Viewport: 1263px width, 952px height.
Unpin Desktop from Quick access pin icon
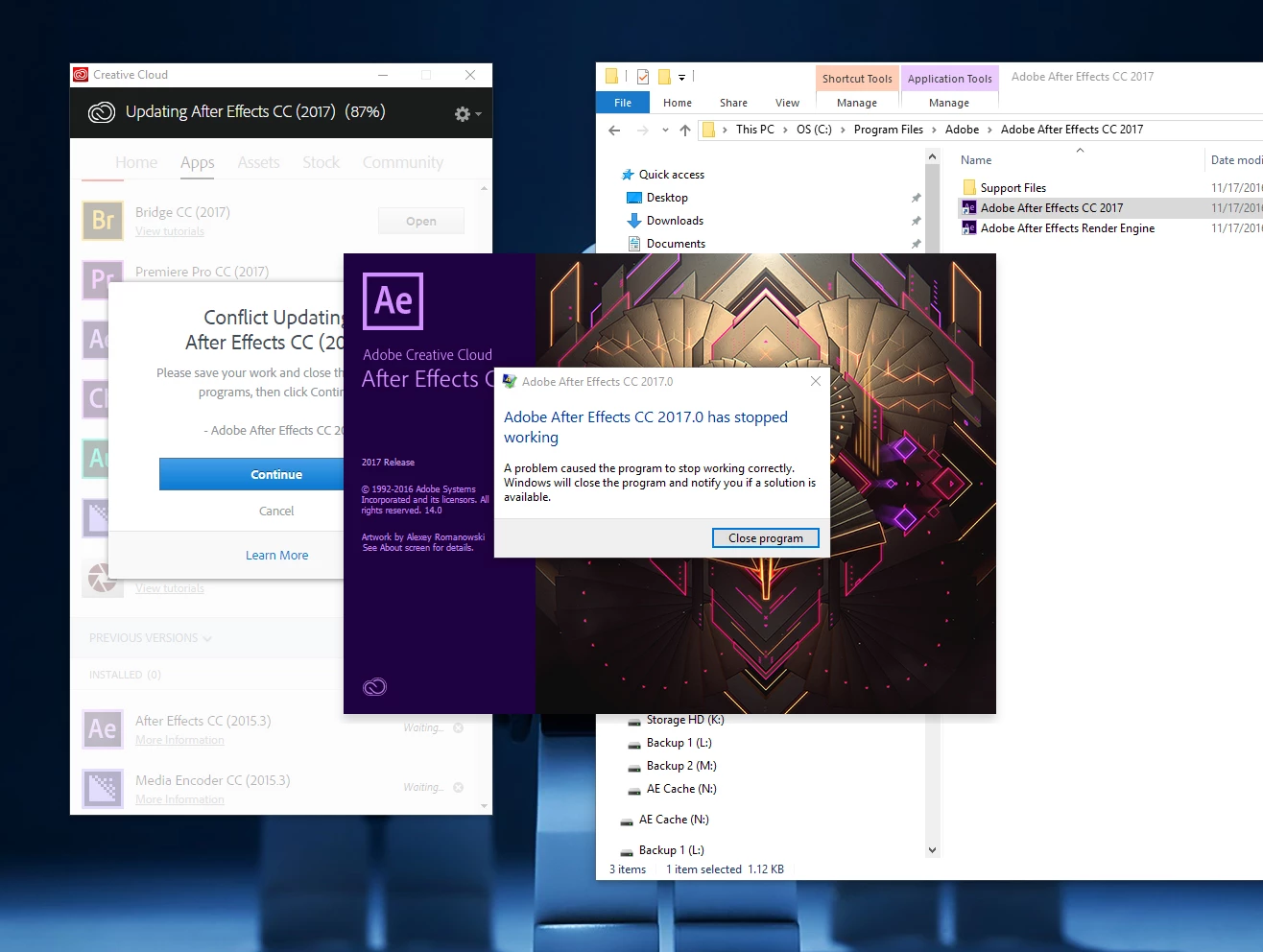916,198
